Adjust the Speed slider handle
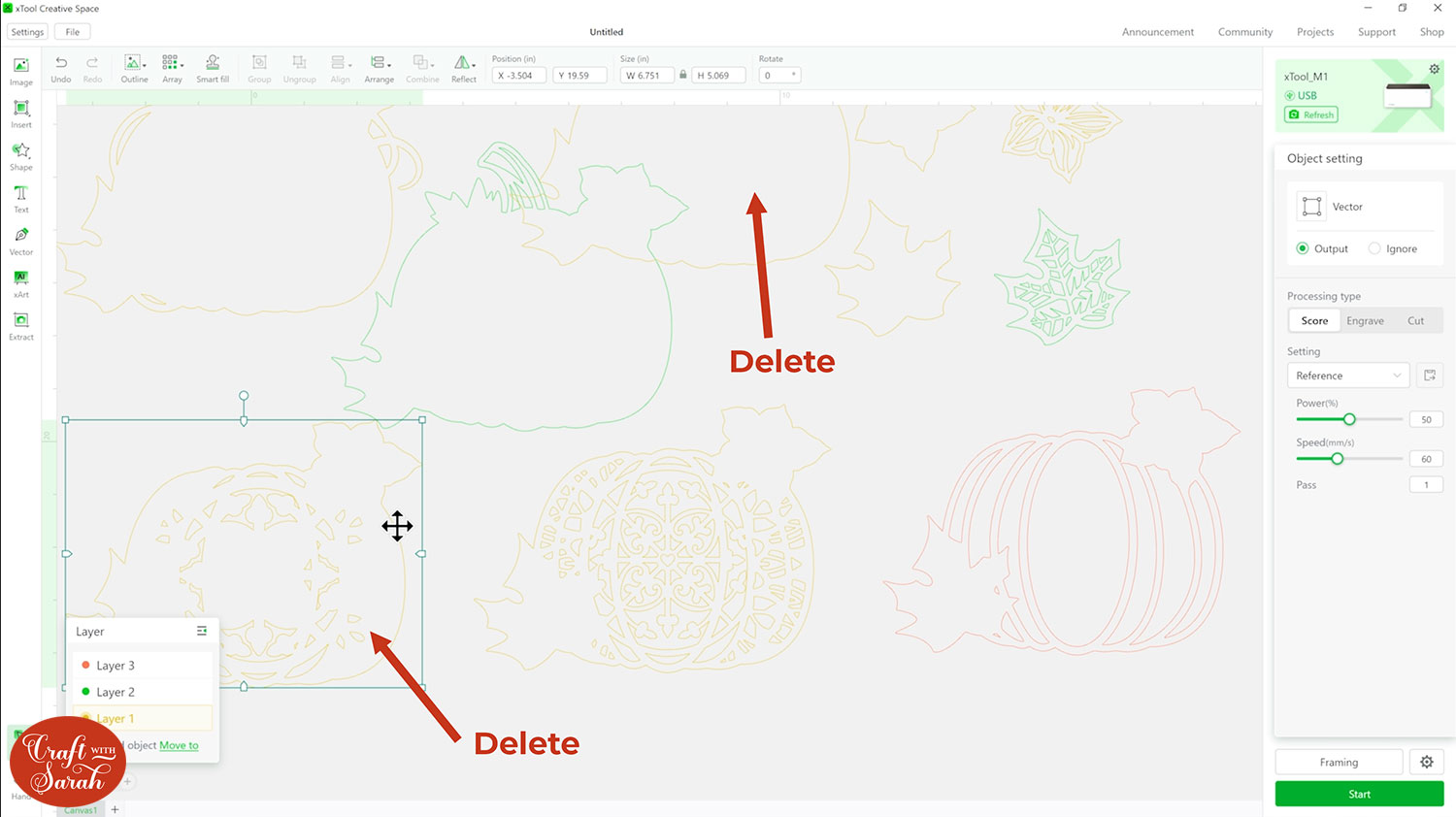 [x=1338, y=459]
